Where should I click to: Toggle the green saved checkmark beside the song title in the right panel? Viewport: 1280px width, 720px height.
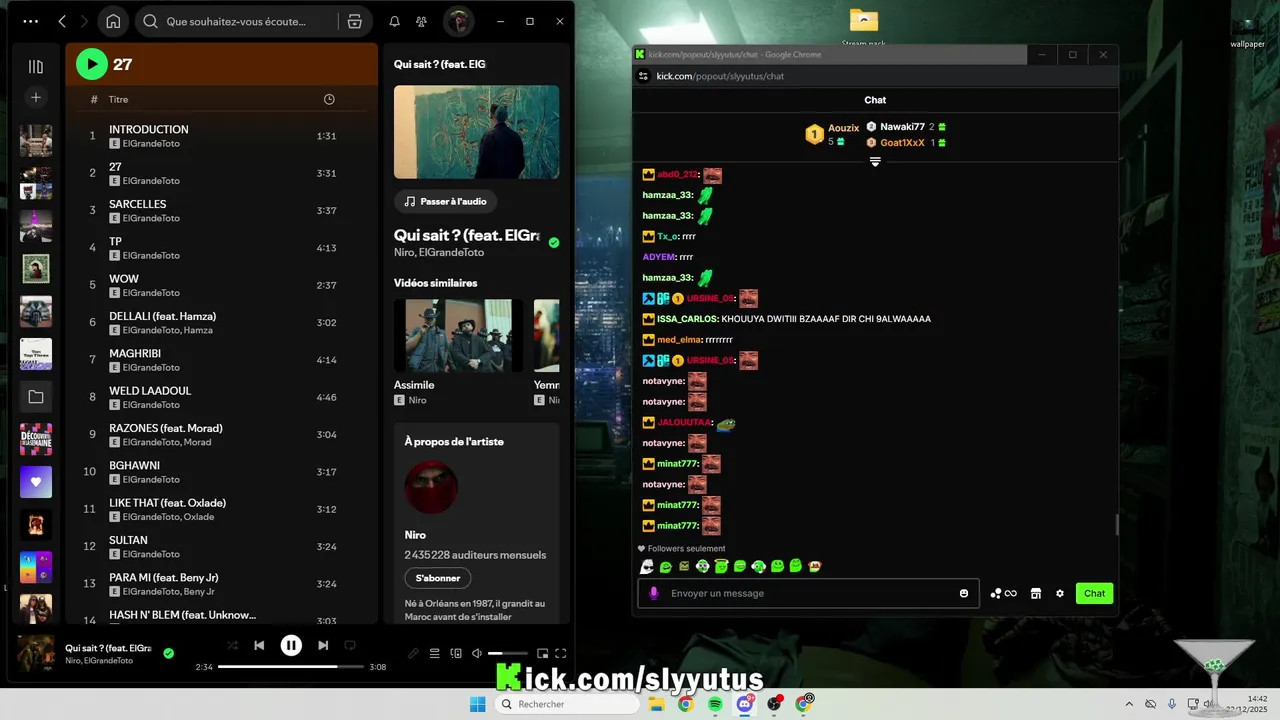(x=554, y=242)
